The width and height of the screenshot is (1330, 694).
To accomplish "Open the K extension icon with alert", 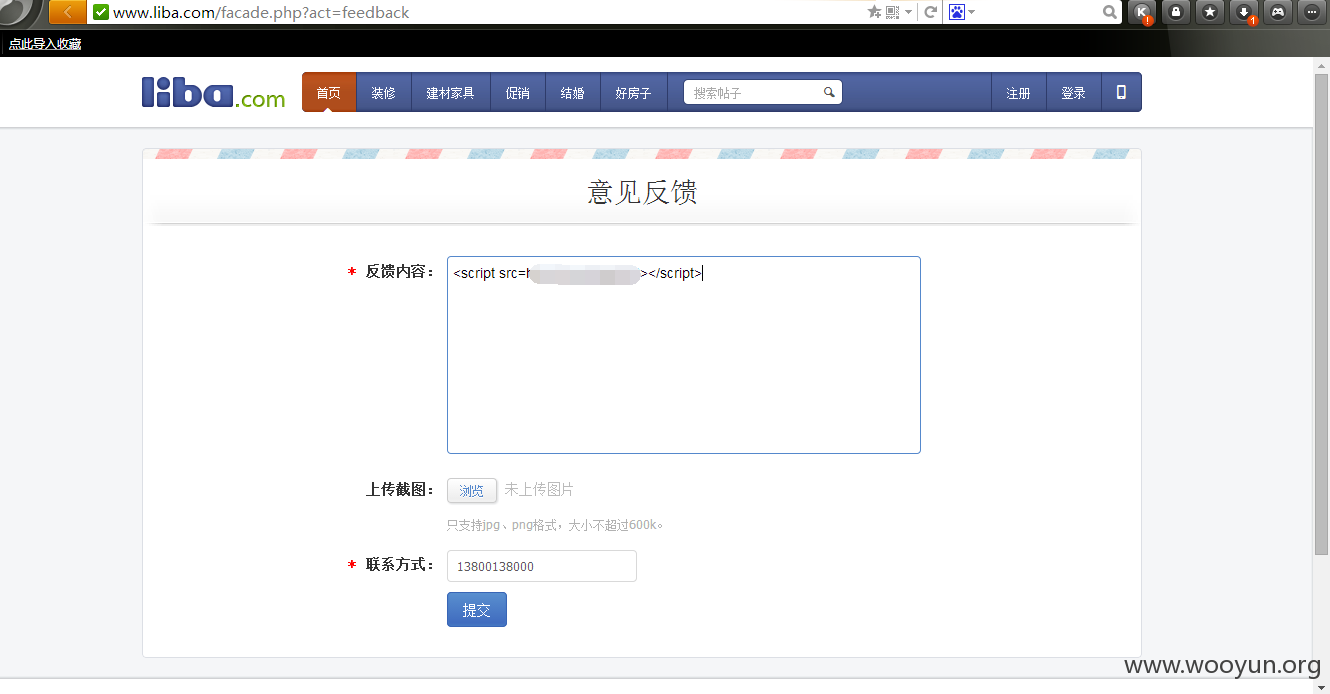I will [1141, 12].
